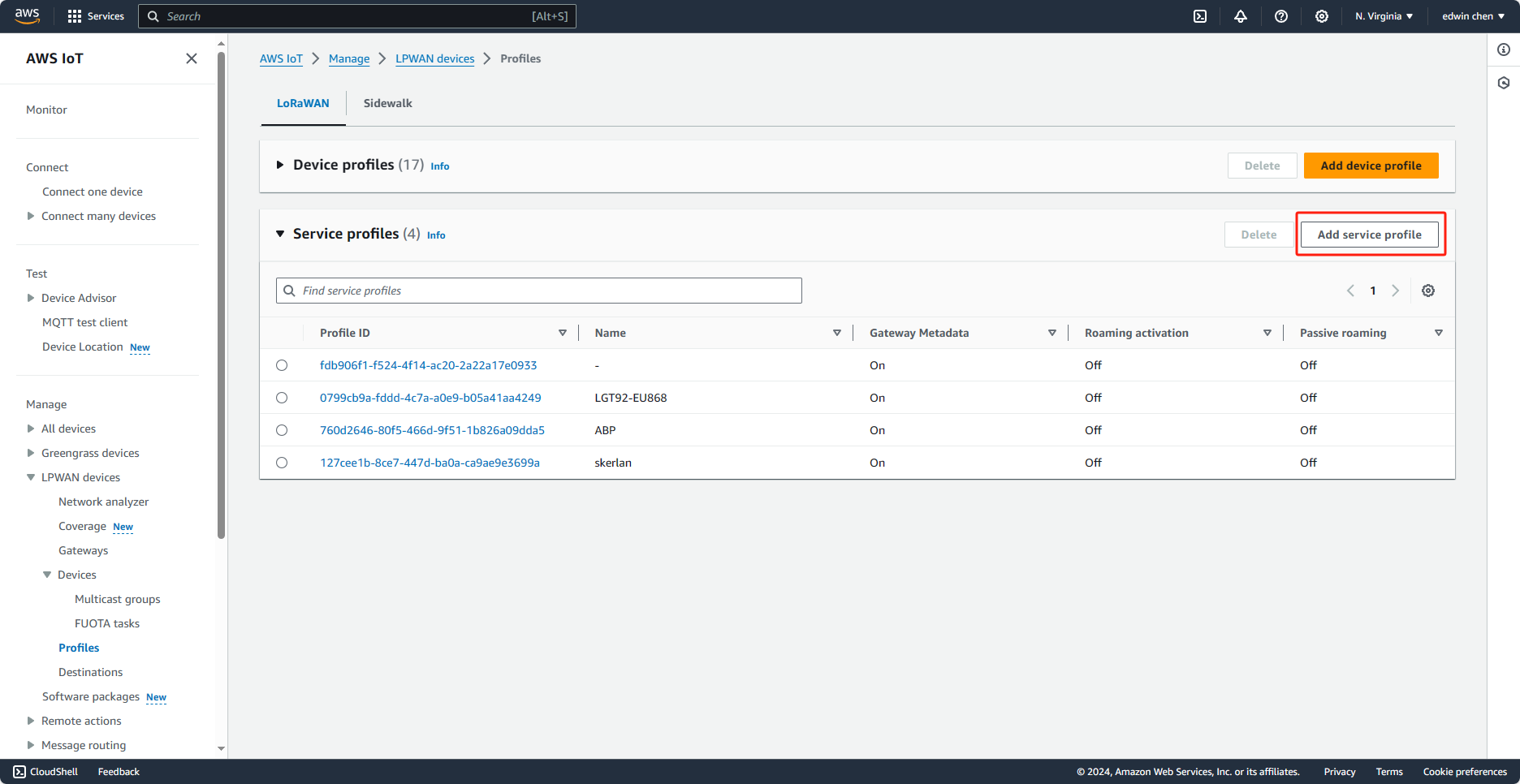
Task: Open Network analyzer in sidebar
Action: [103, 502]
